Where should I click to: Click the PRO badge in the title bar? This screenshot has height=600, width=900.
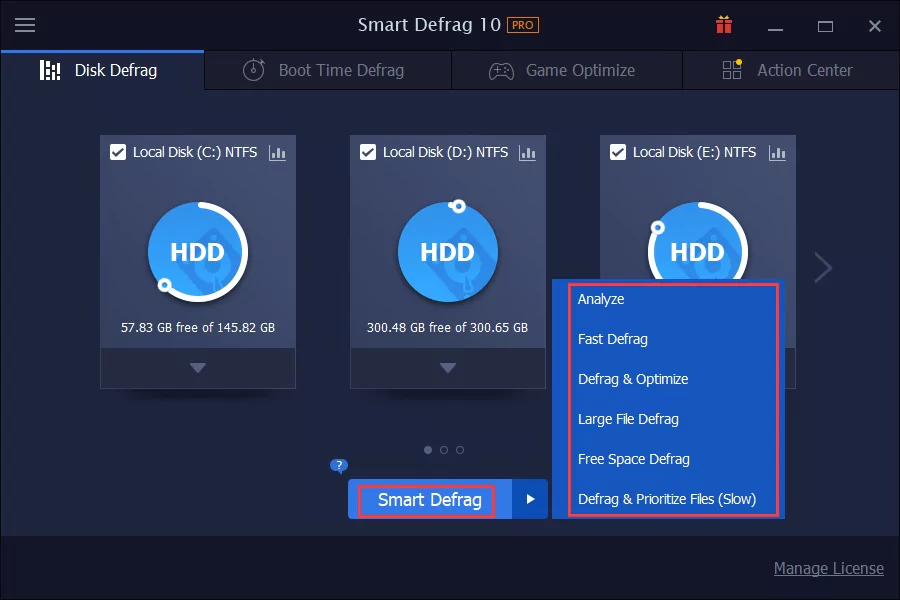[x=521, y=25]
